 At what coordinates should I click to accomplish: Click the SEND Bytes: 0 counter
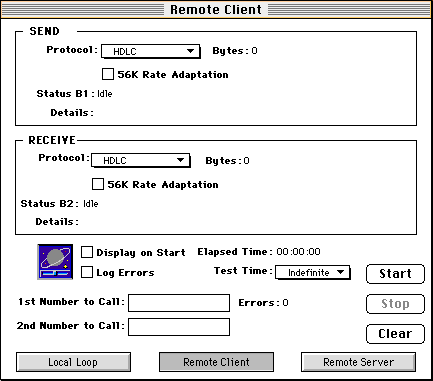pyautogui.click(x=235, y=51)
